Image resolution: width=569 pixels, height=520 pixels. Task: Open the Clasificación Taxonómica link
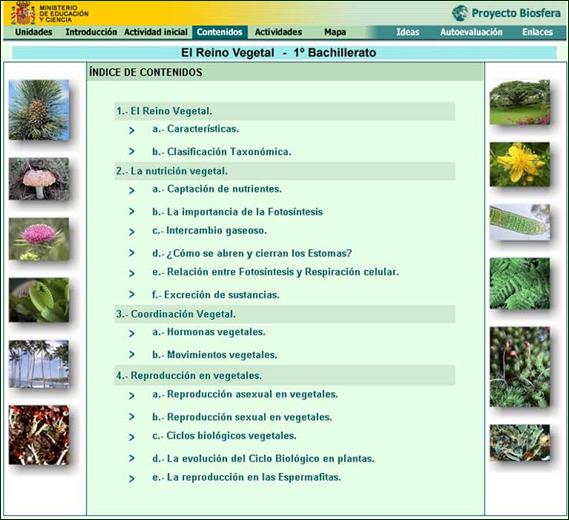pyautogui.click(x=222, y=152)
